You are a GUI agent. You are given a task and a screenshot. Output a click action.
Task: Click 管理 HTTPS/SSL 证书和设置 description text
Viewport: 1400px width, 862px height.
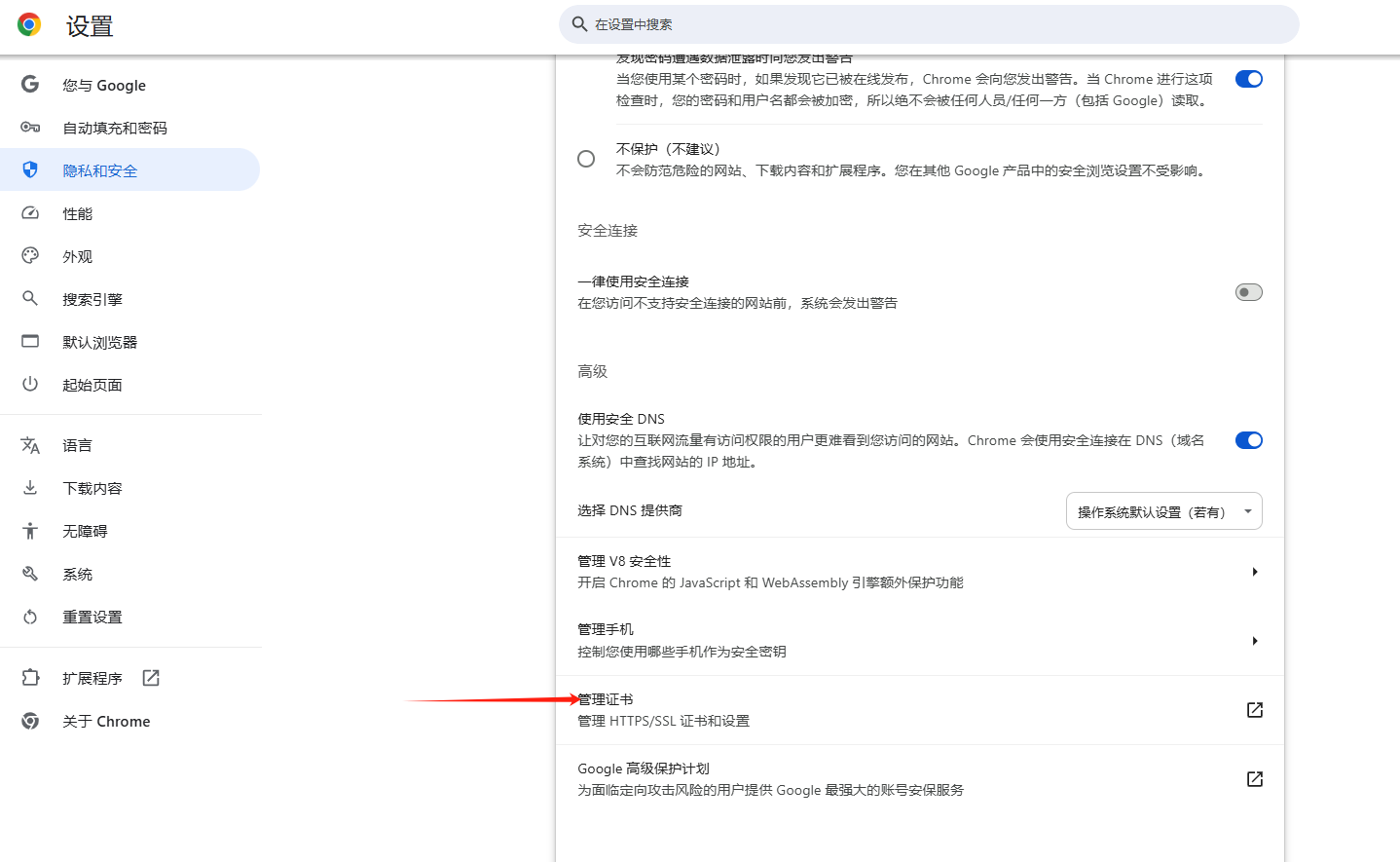(x=663, y=721)
